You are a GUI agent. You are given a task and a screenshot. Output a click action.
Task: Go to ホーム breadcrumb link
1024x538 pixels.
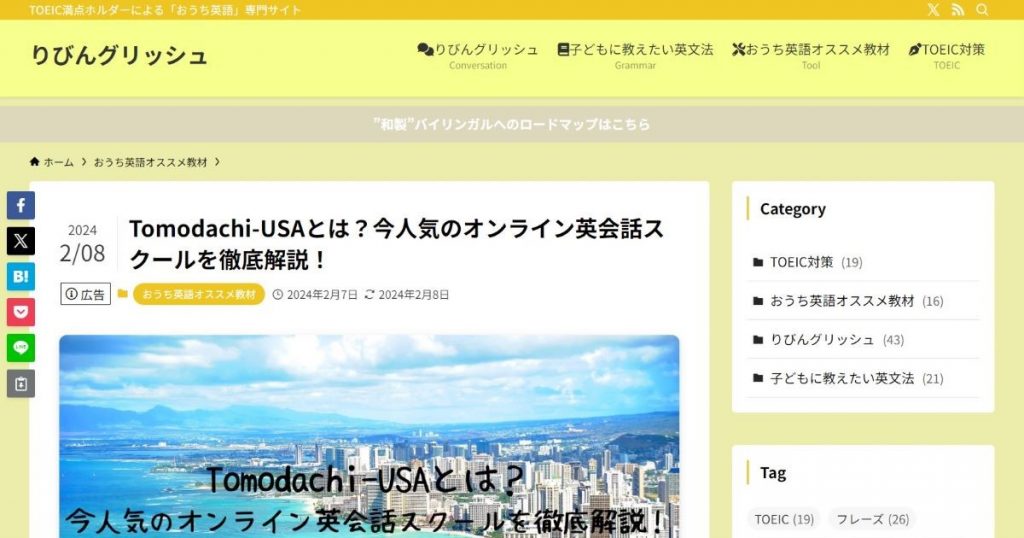[59, 162]
